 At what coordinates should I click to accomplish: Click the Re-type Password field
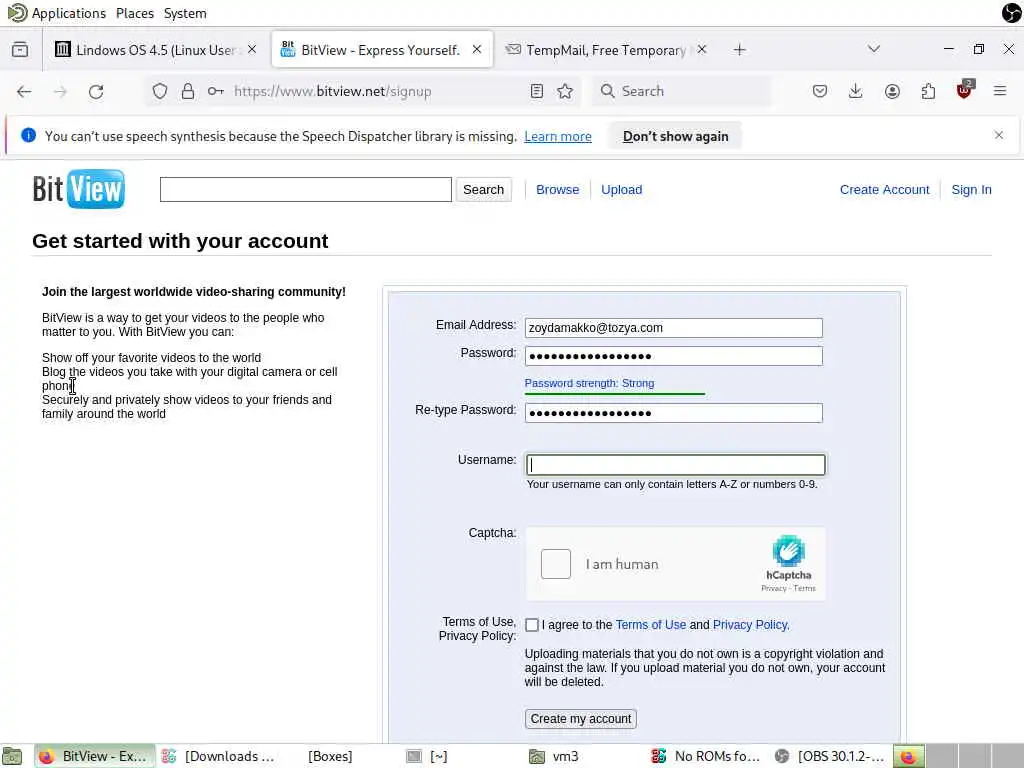pyautogui.click(x=673, y=413)
